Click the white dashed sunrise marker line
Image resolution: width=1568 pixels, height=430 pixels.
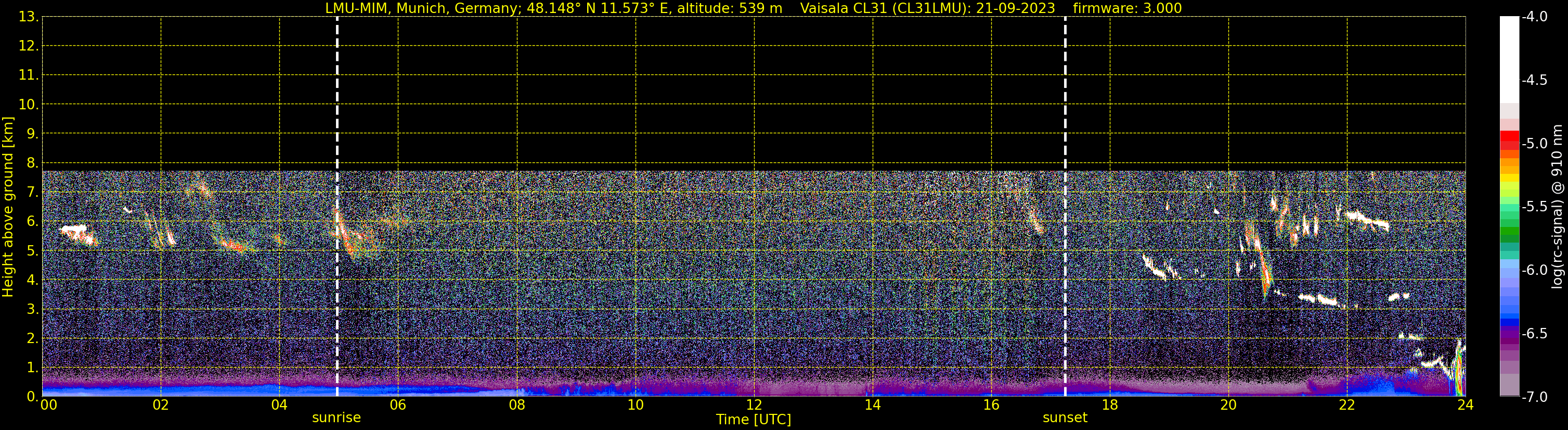tap(337, 207)
